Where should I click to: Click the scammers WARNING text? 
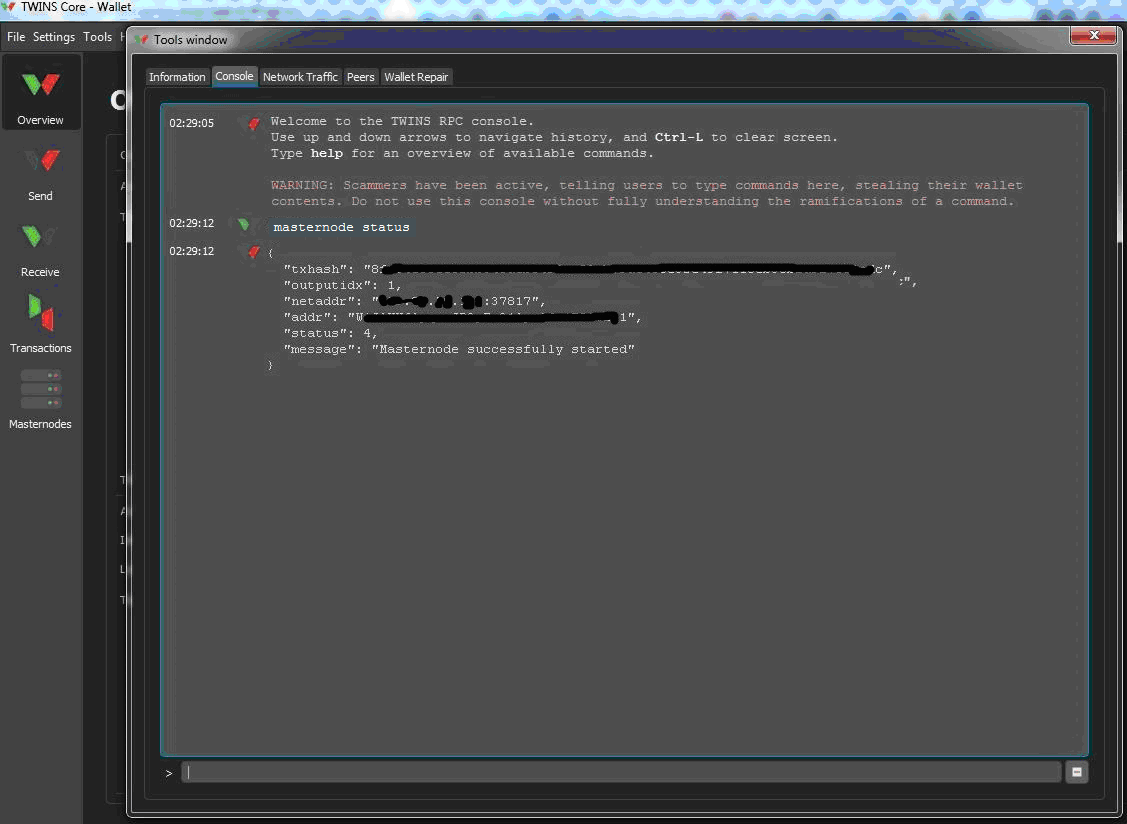(x=646, y=193)
